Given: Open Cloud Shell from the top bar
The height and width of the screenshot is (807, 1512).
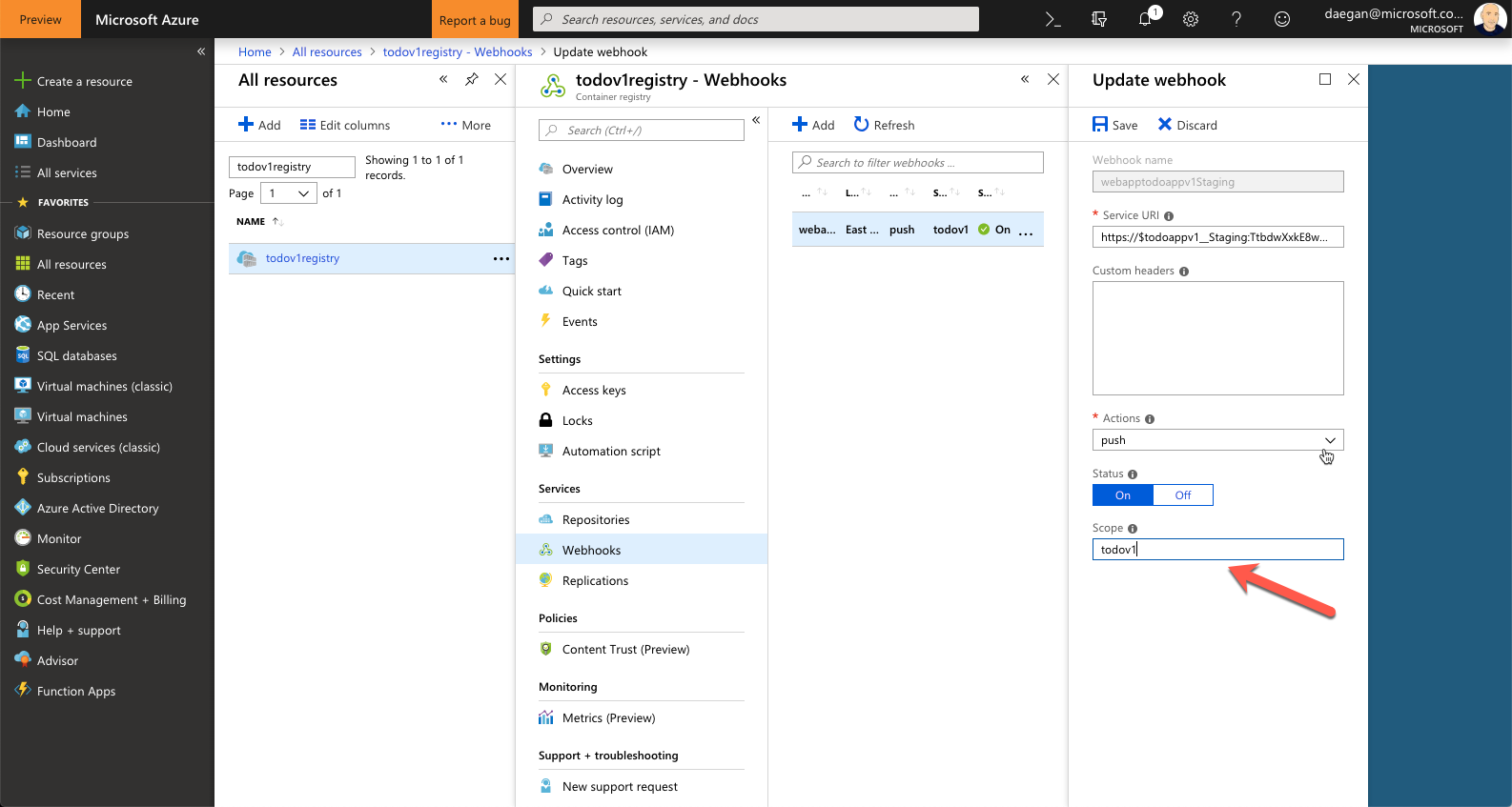Looking at the screenshot, I should pos(1052,19).
